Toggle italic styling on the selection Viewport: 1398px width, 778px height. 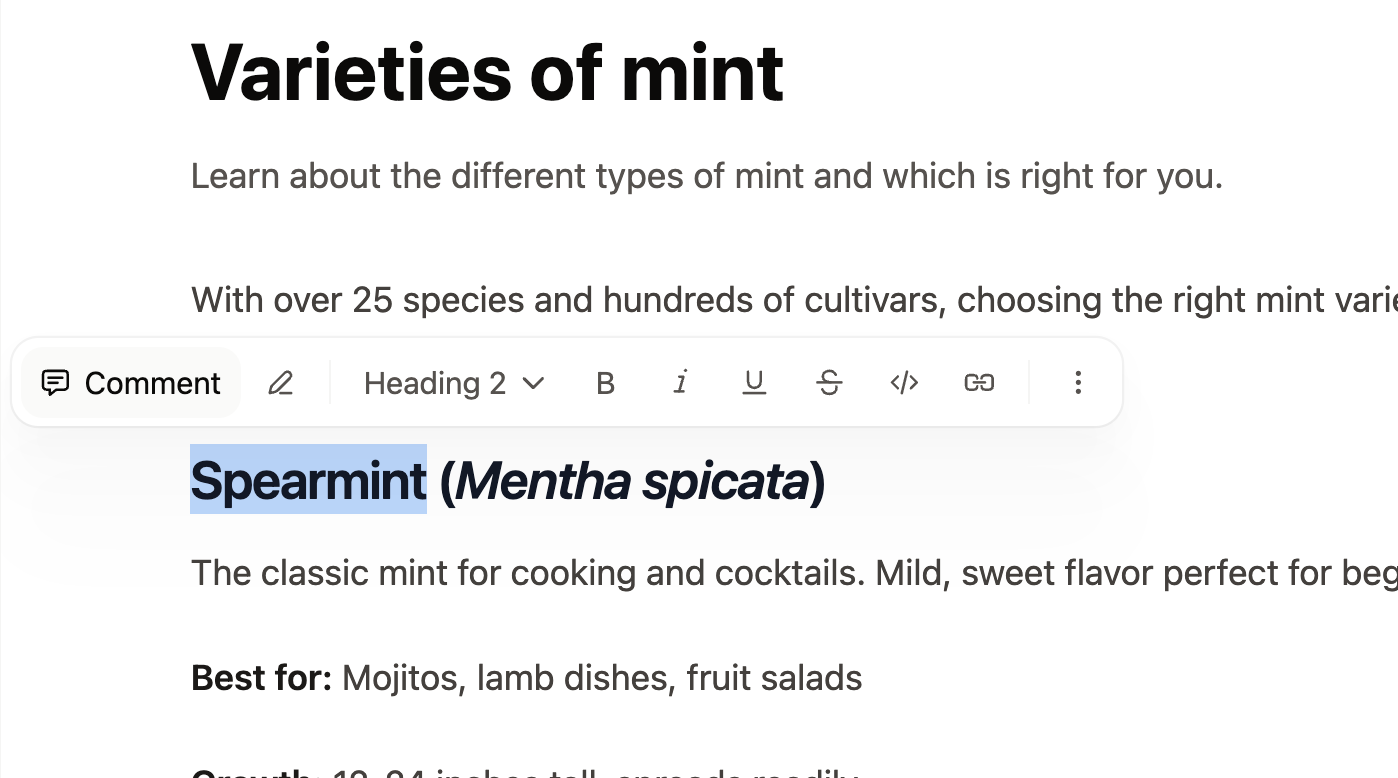pos(680,382)
